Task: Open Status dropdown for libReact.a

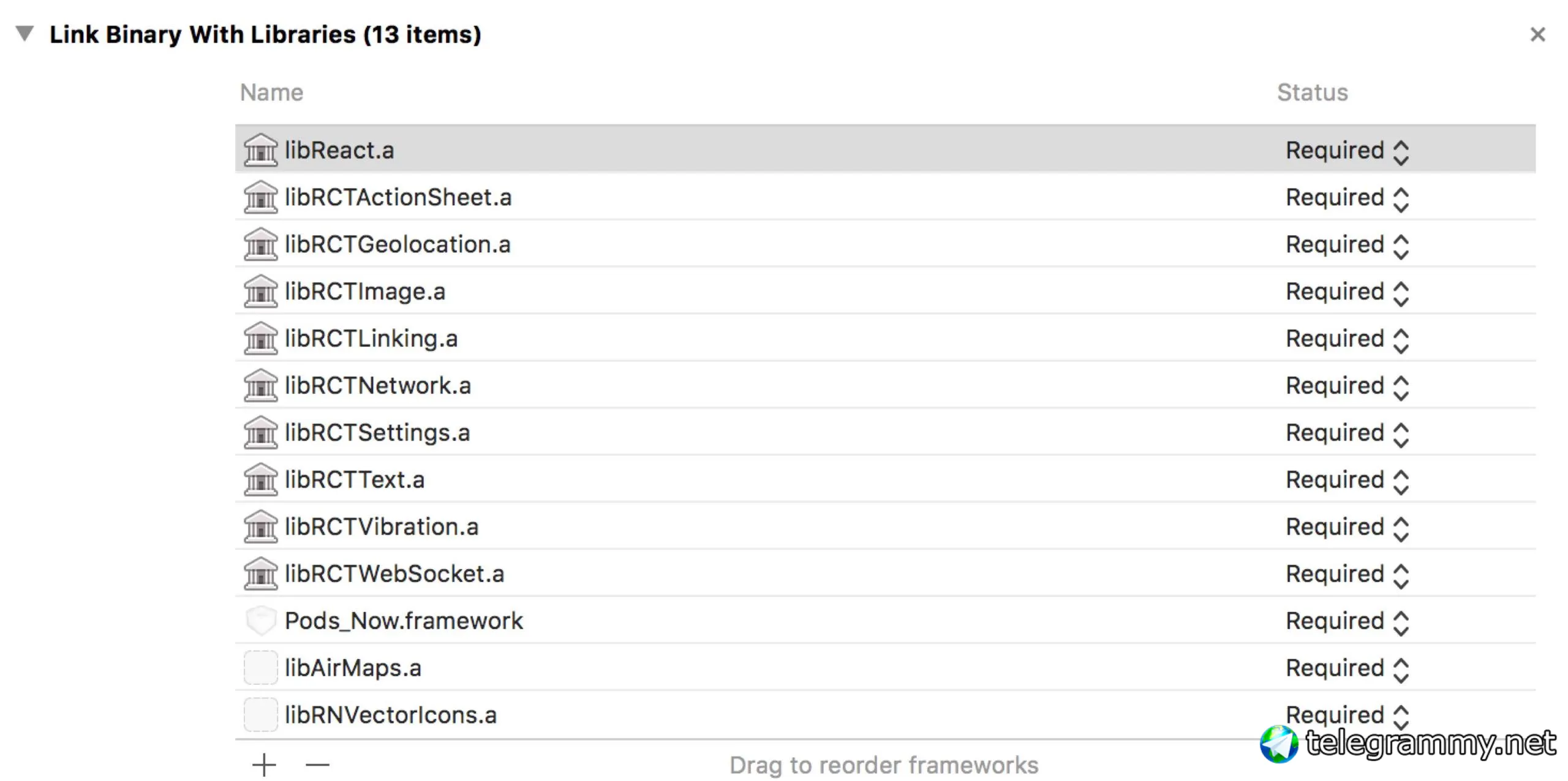Action: (x=1346, y=151)
